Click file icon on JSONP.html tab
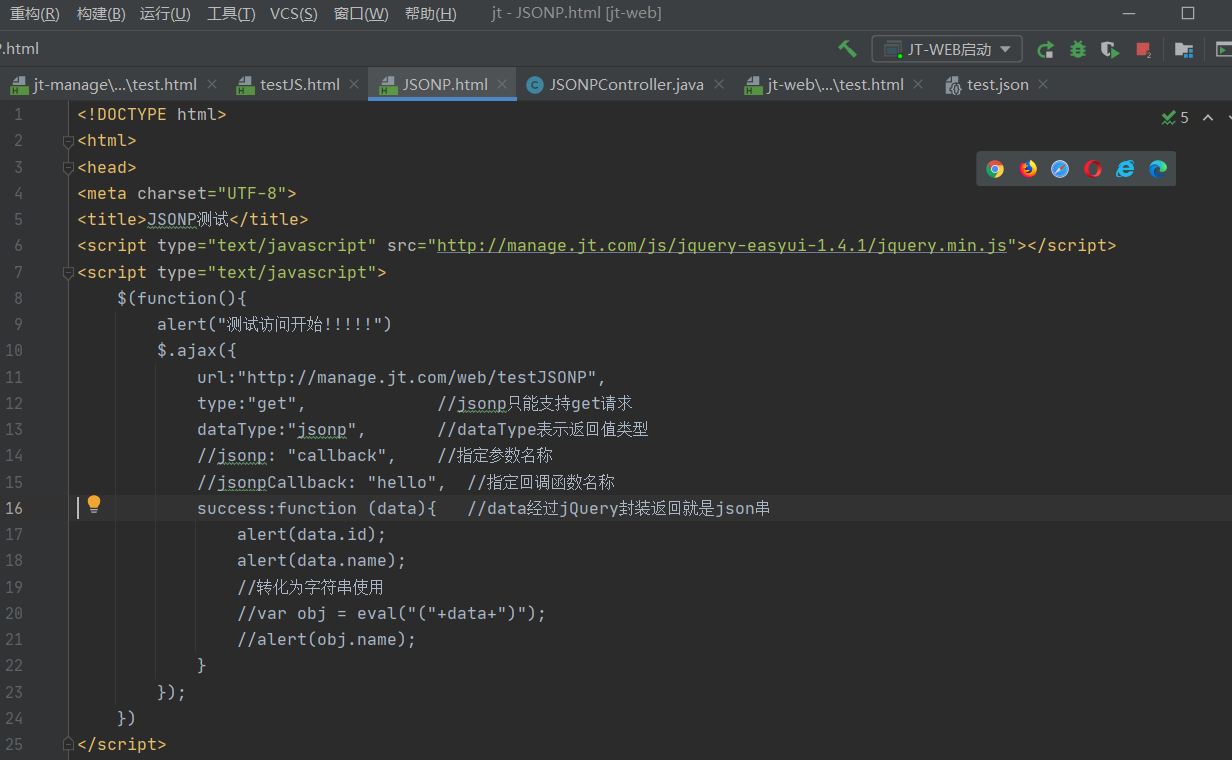 click(387, 85)
